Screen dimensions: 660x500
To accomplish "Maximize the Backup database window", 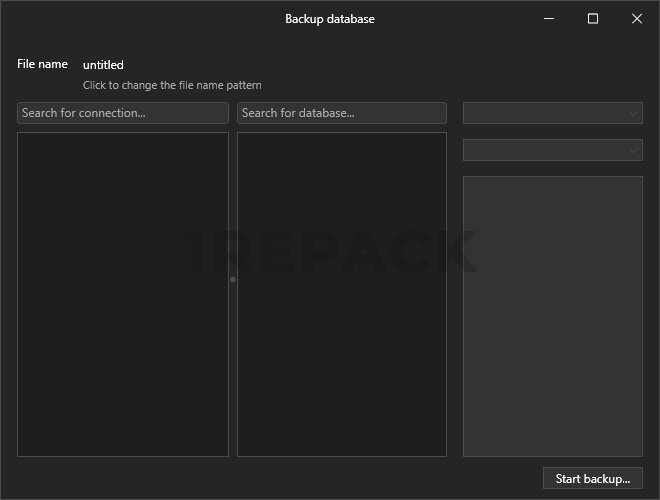I will pos(592,19).
